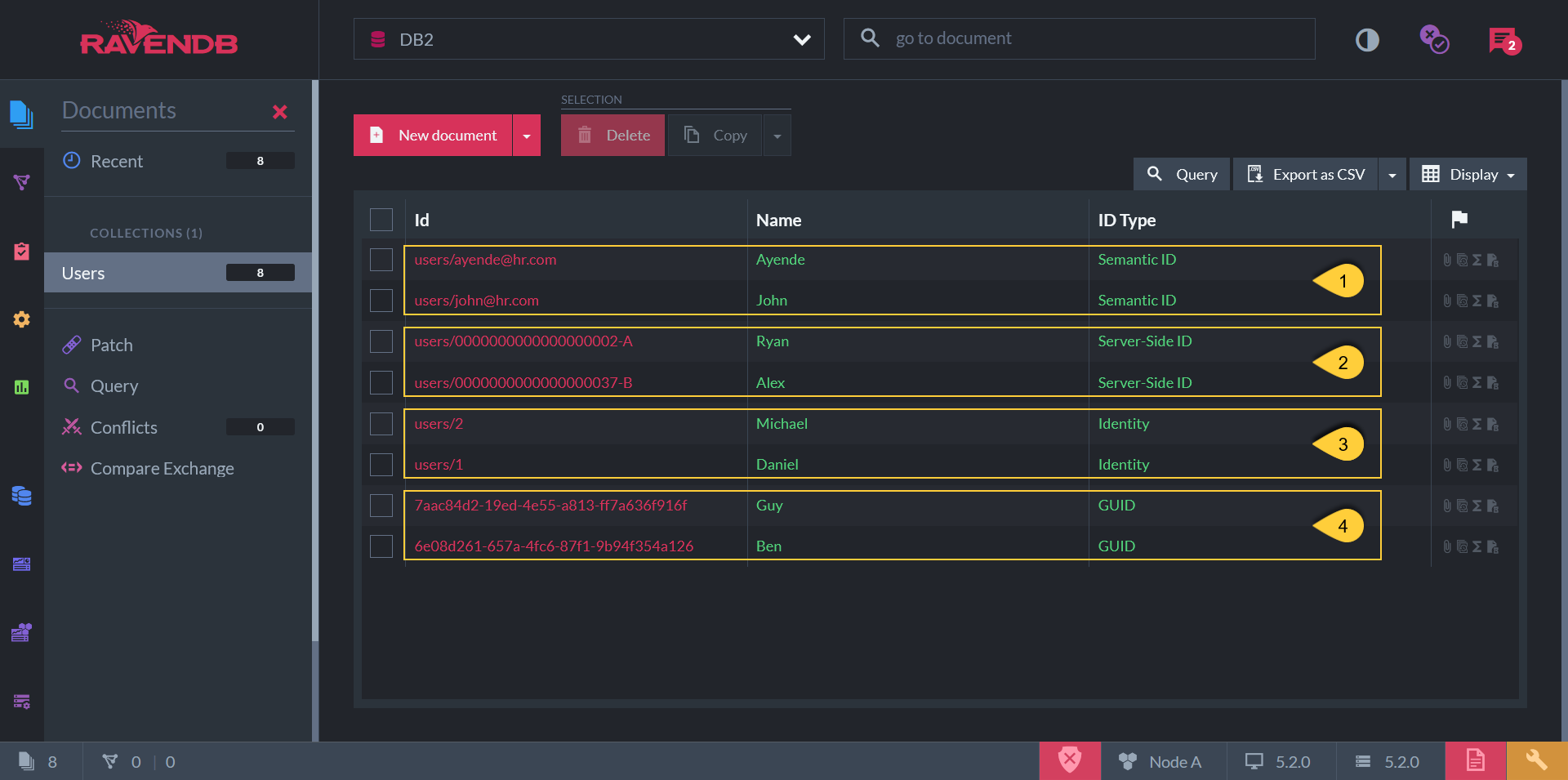
Task: Click the flag column header icon
Action: [x=1459, y=219]
